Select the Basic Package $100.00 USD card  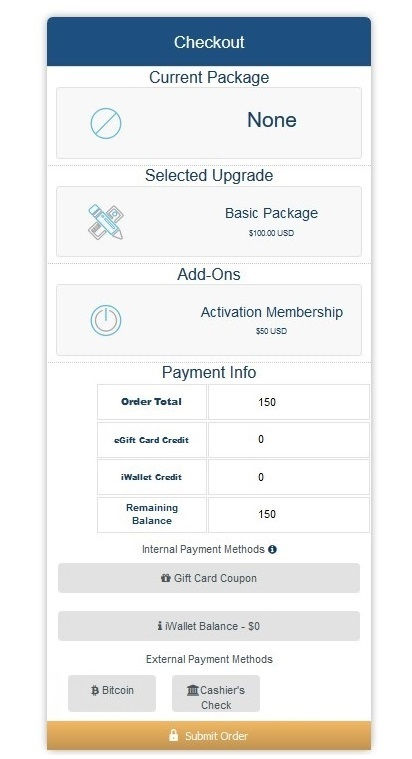pos(209,222)
